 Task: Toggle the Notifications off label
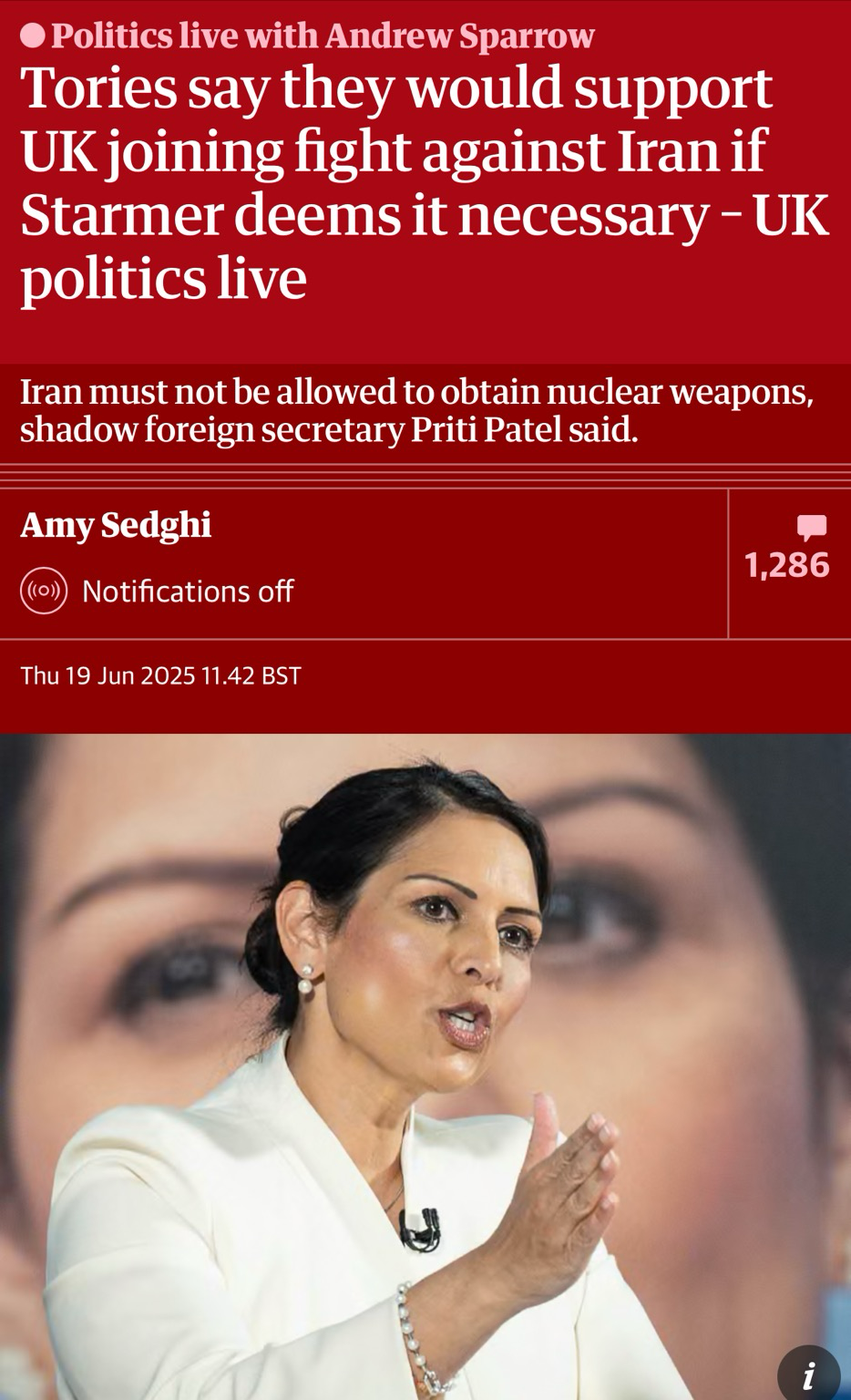click(188, 592)
